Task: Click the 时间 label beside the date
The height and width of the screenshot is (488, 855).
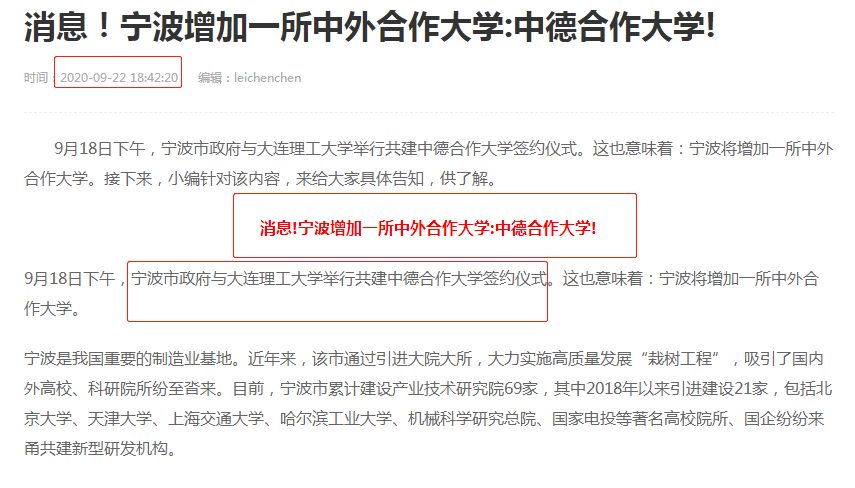Action: click(x=36, y=77)
